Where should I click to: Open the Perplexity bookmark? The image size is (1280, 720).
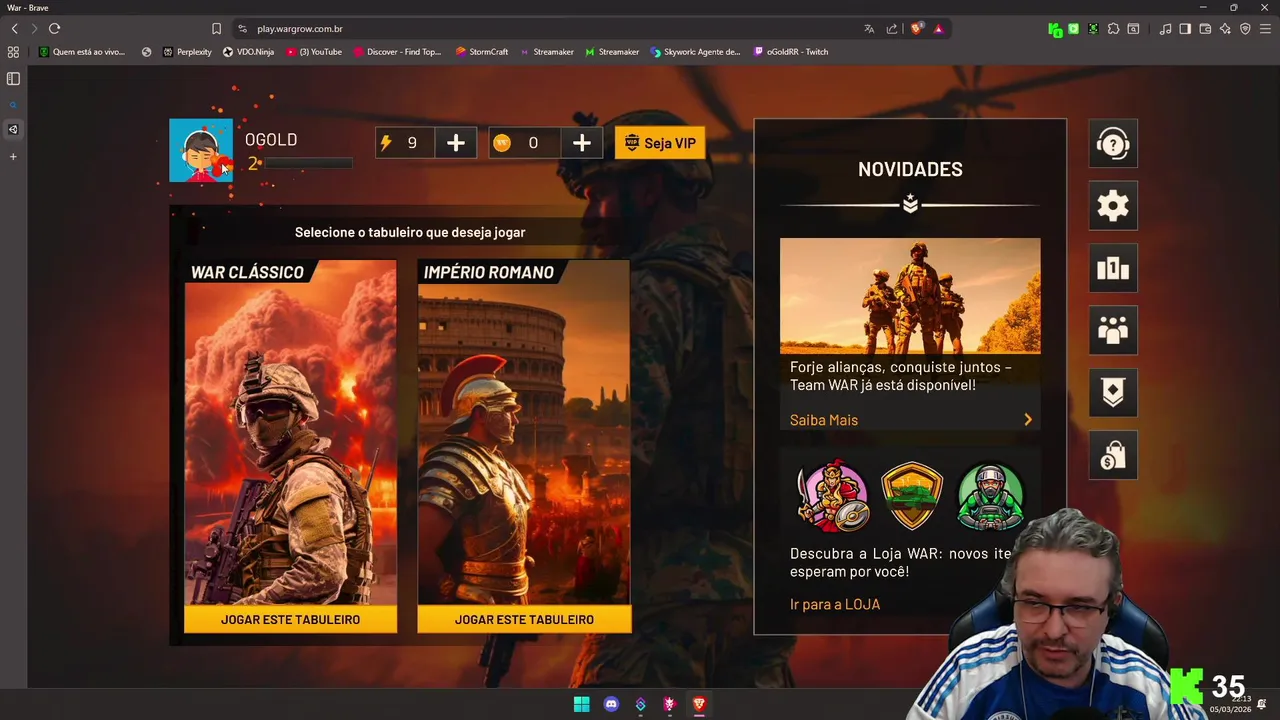[187, 52]
